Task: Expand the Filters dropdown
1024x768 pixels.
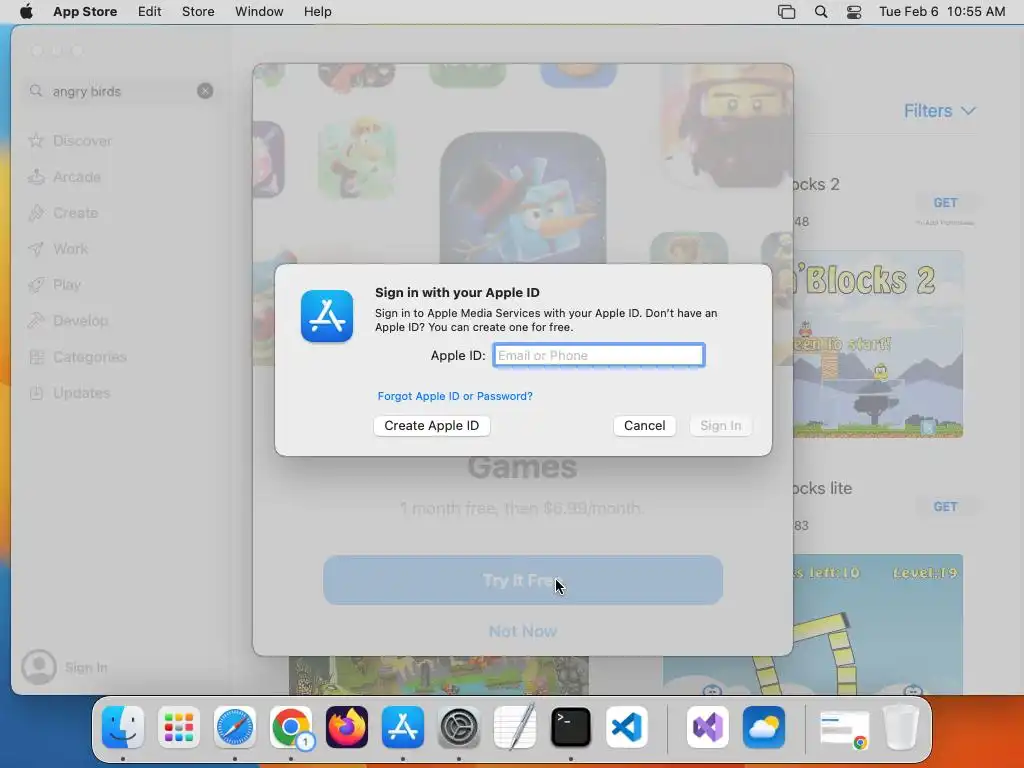Action: 939,111
